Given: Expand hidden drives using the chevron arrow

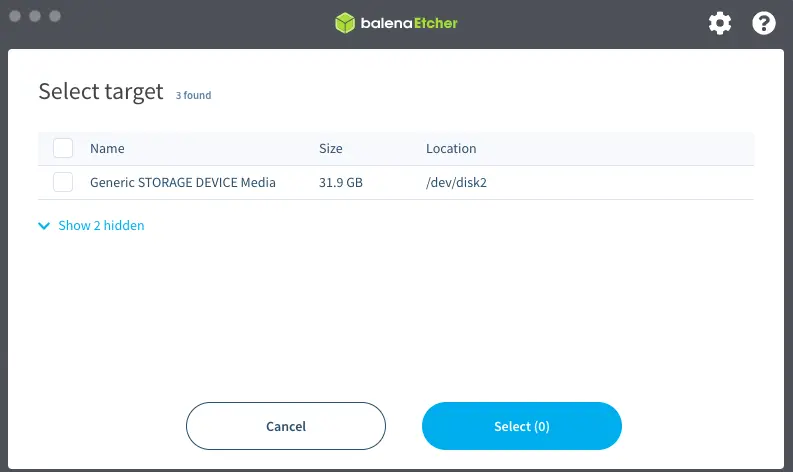Looking at the screenshot, I should point(44,226).
